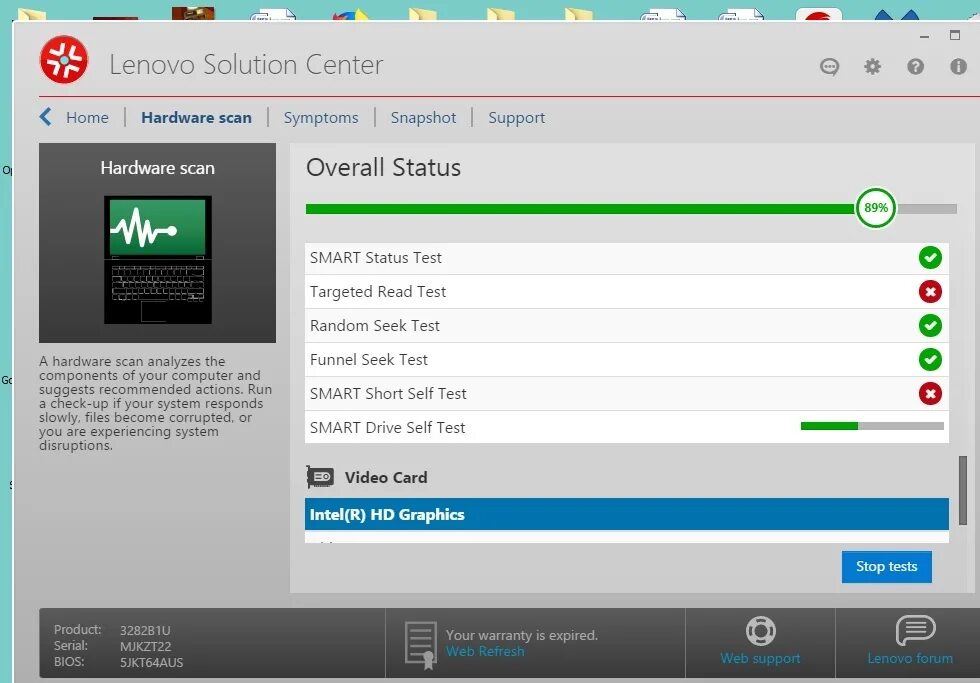Viewport: 980px width, 683px height.
Task: Click the SMART Status Test passed checkmark
Action: pyautogui.click(x=930, y=257)
